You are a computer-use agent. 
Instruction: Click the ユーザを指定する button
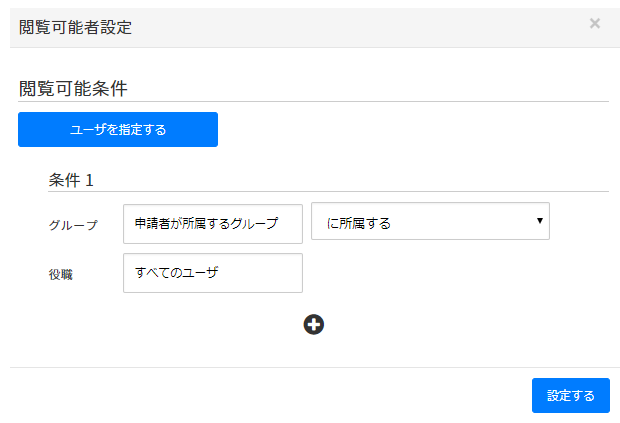tap(118, 129)
